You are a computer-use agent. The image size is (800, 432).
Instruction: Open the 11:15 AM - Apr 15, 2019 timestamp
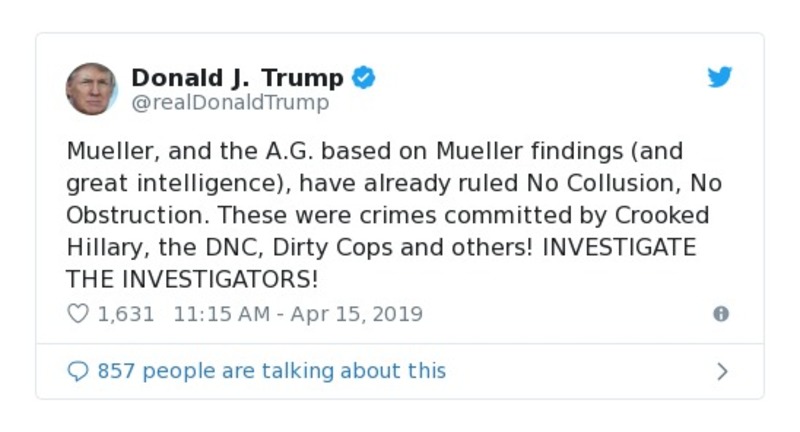[x=298, y=314]
